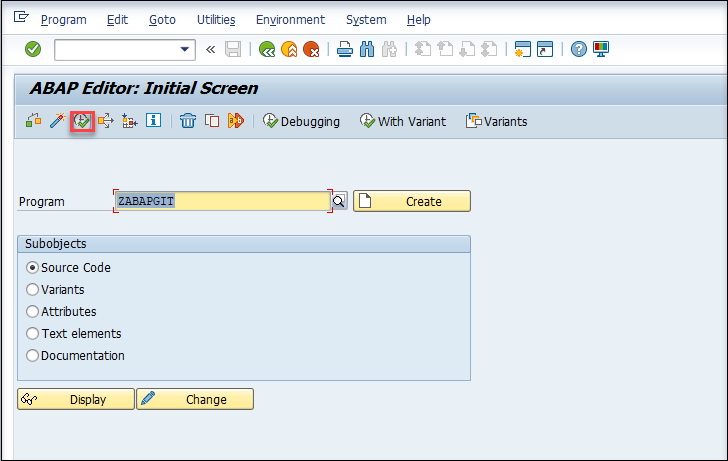
Task: Click the First Page icon
Action: [x=422, y=49]
